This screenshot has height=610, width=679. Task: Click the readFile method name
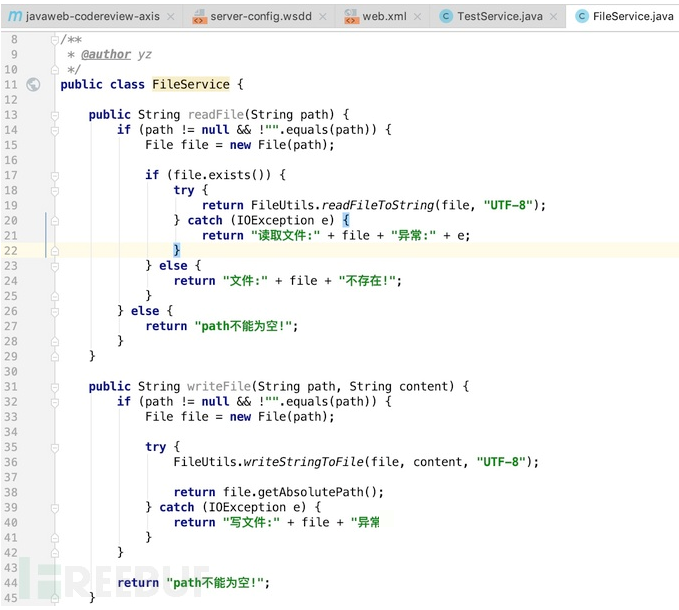[x=216, y=115]
